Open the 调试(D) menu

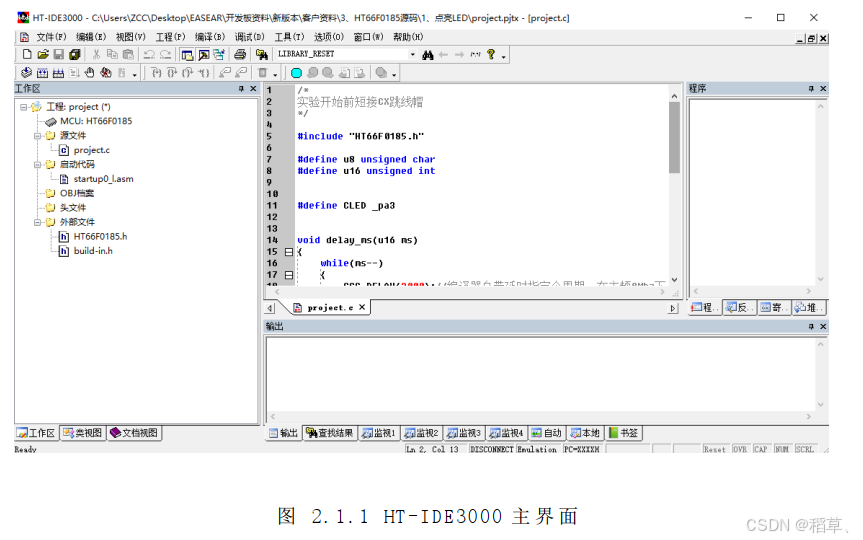(x=249, y=37)
